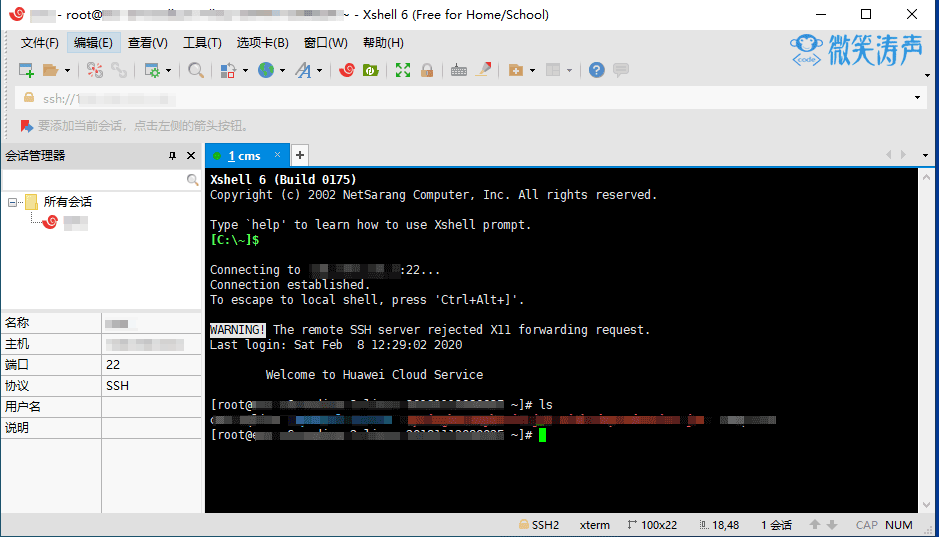Expand the Open Session dropdown arrow

point(67,71)
